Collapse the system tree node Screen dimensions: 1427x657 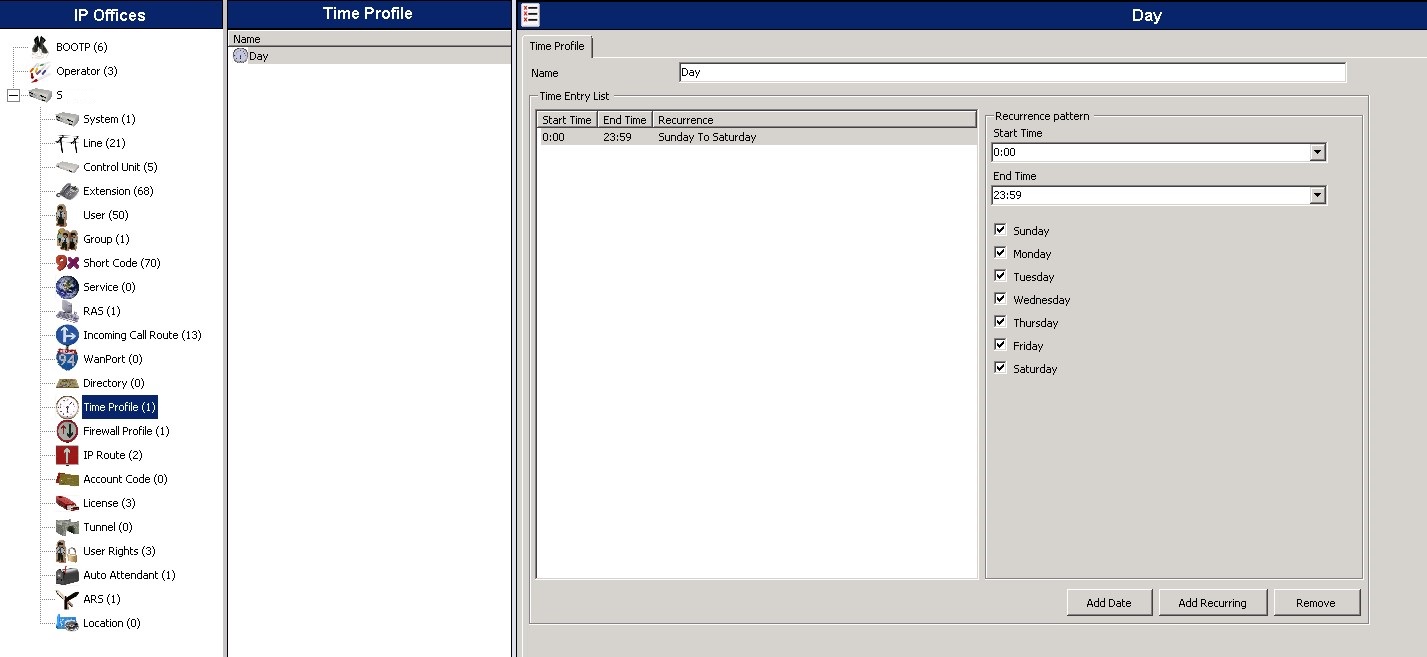tap(13, 95)
